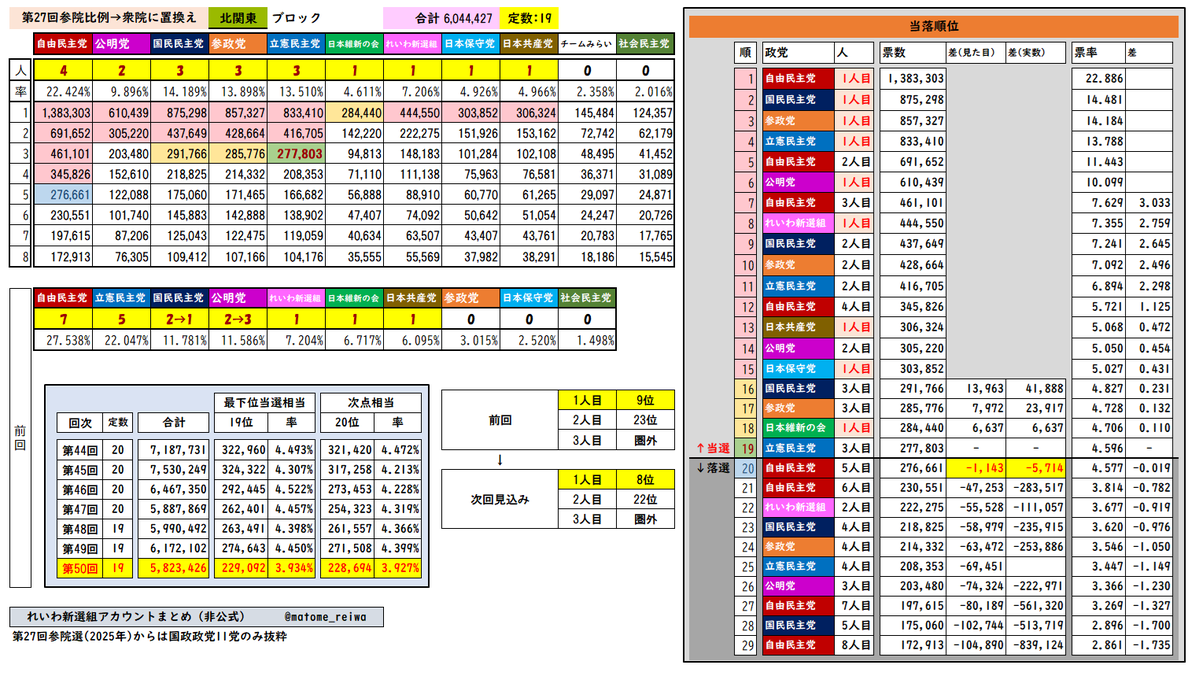Select the yellow 9位 rank cell
1199x676 pixels.
[645, 400]
